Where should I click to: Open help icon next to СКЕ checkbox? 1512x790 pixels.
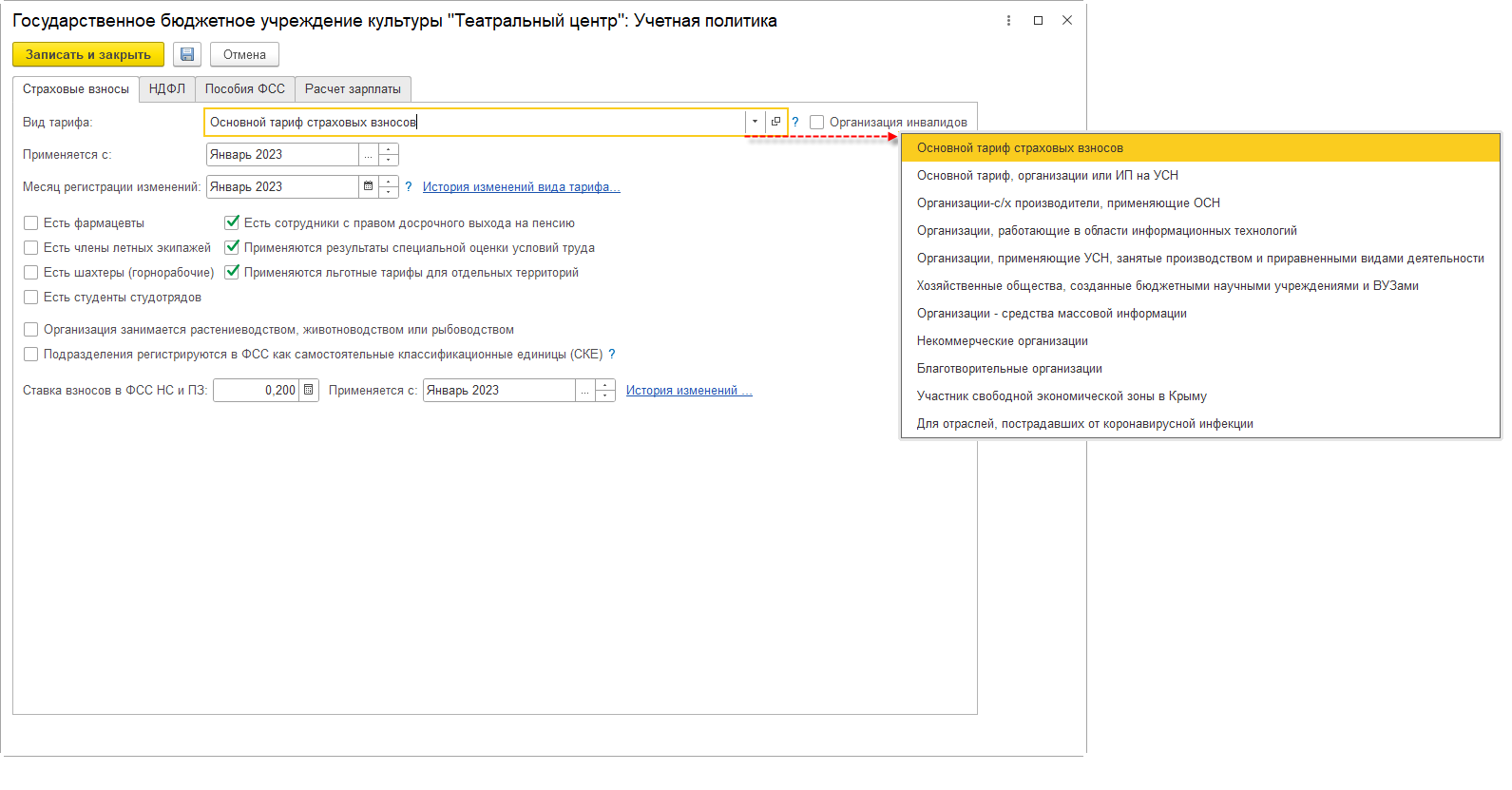pos(612,354)
